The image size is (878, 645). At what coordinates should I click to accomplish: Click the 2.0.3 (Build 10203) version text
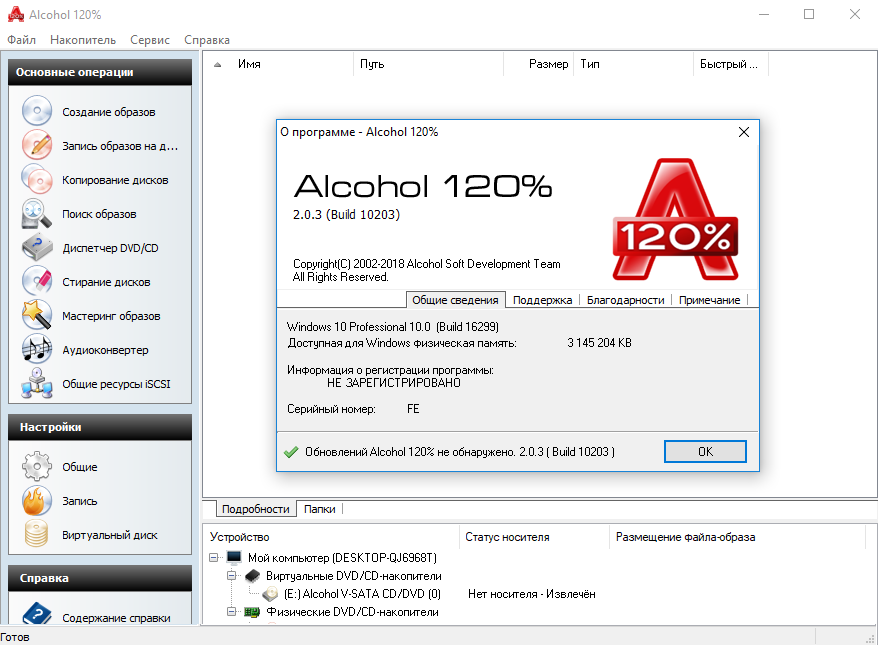(x=346, y=214)
